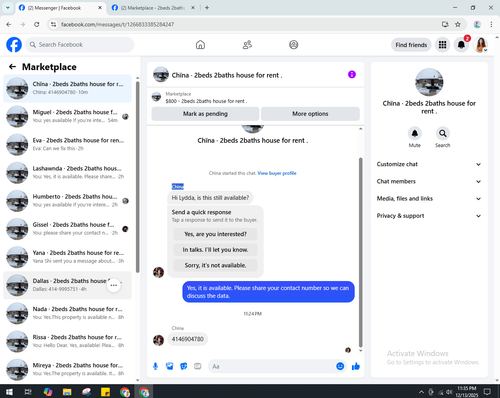Screen dimensions: 500x398
Task: Reload the browser page
Action: point(37,24)
